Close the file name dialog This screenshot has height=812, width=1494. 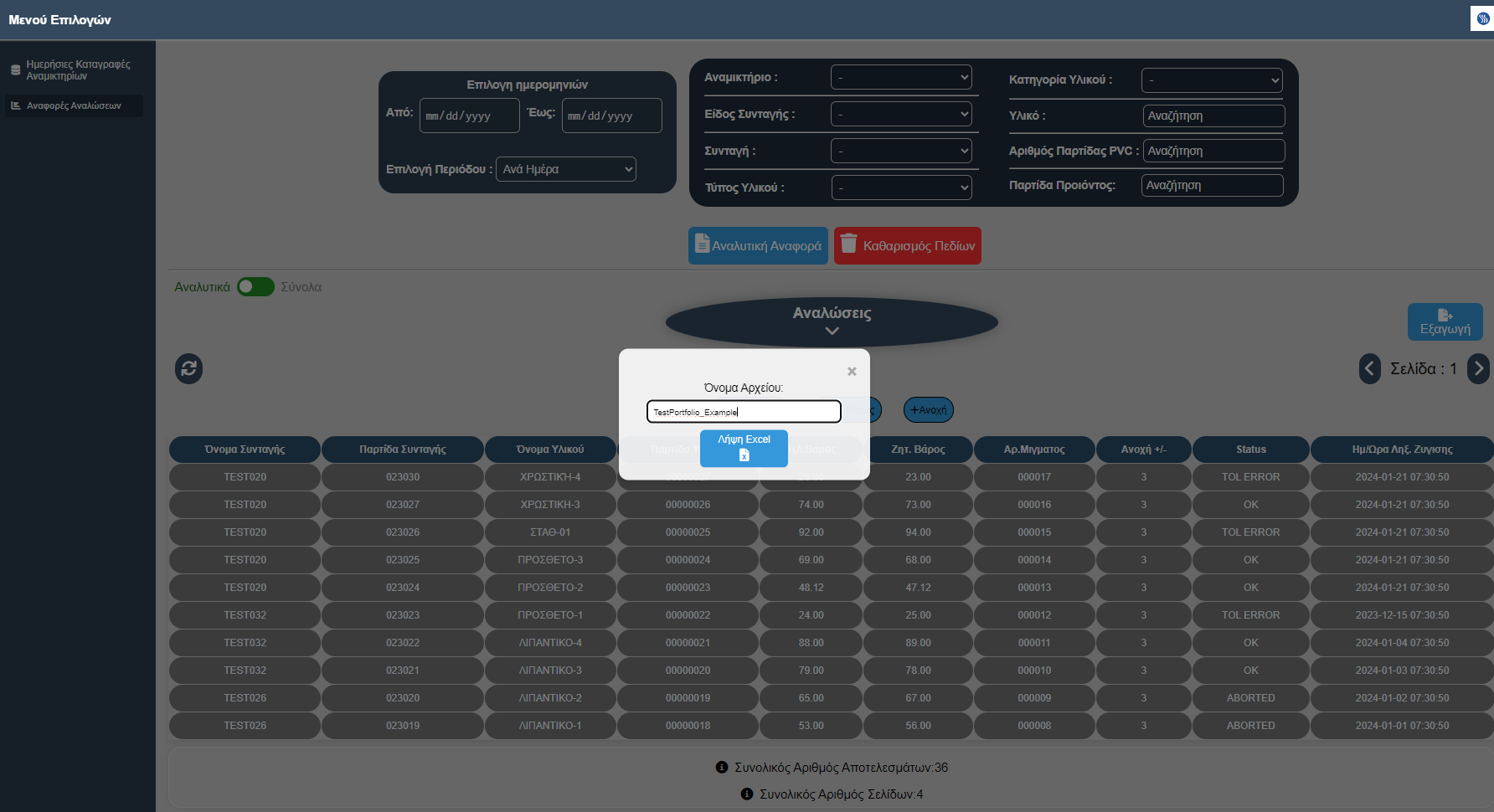(852, 371)
